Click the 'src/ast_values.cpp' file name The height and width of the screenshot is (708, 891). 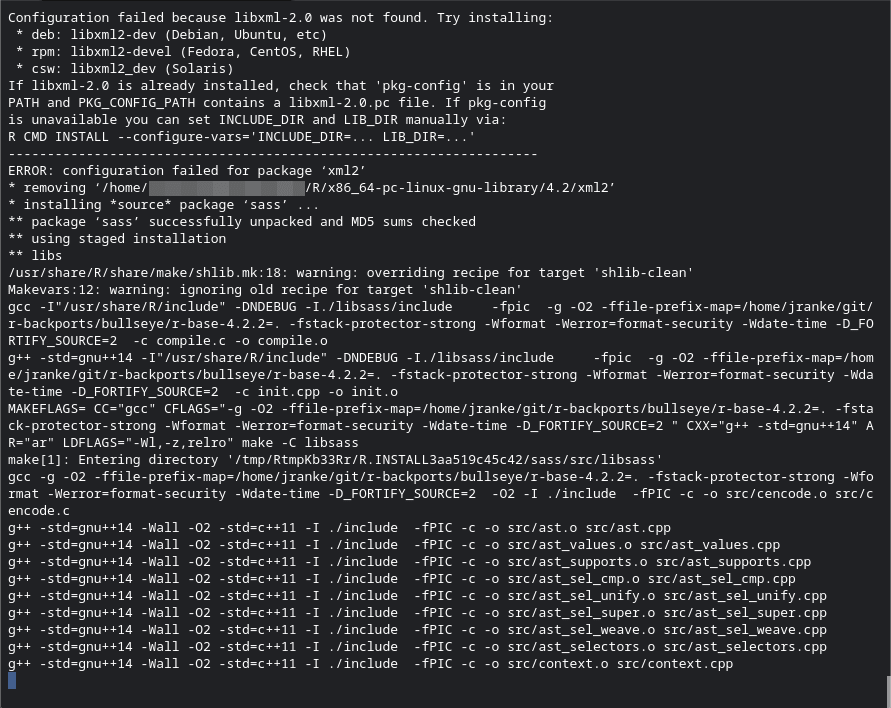(x=710, y=545)
